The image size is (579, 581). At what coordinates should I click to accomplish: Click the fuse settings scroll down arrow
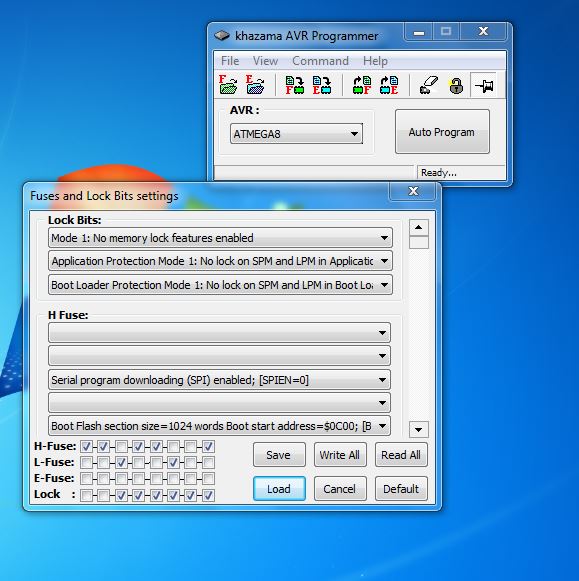point(419,429)
